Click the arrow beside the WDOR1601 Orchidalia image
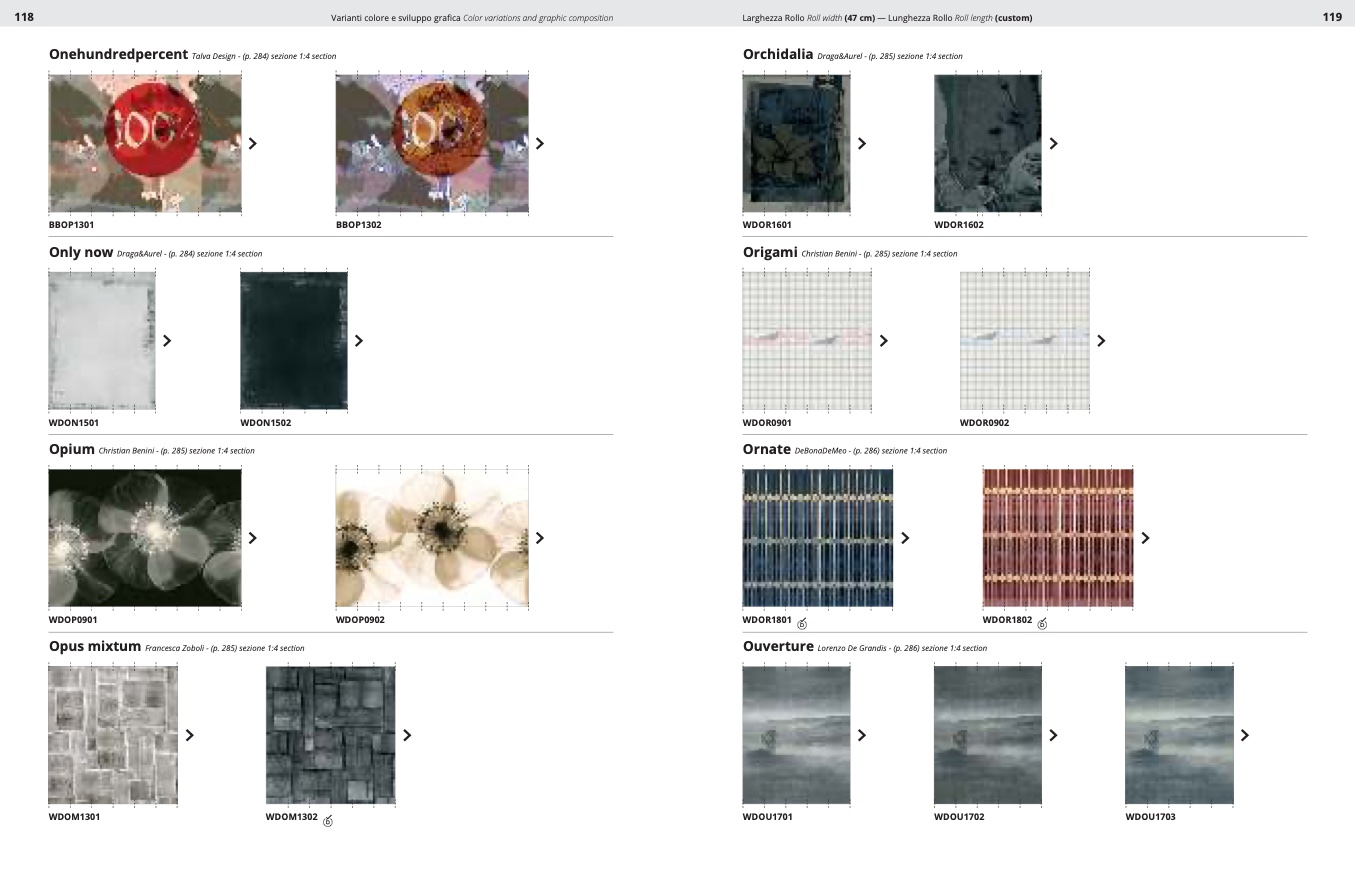Viewport: 1355px width, 878px height. pyautogui.click(x=862, y=143)
